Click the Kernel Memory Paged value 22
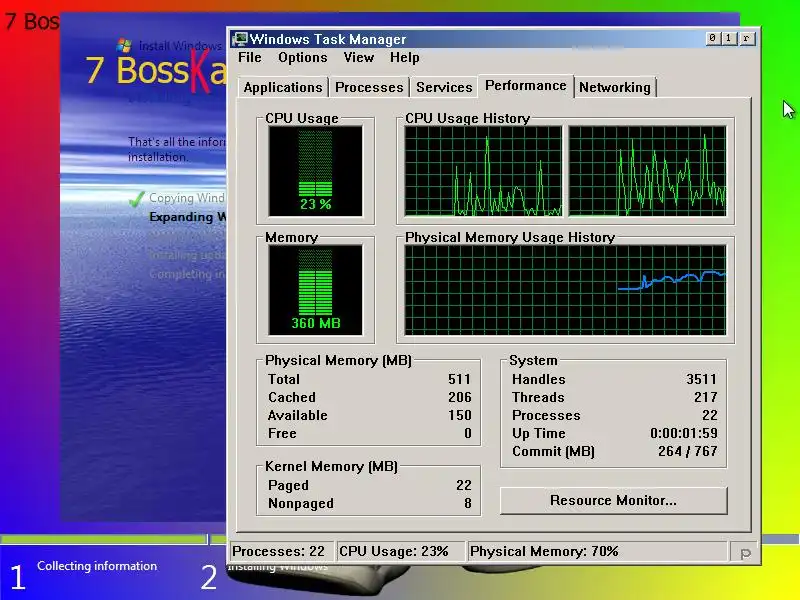This screenshot has height=600, width=800. 463,485
